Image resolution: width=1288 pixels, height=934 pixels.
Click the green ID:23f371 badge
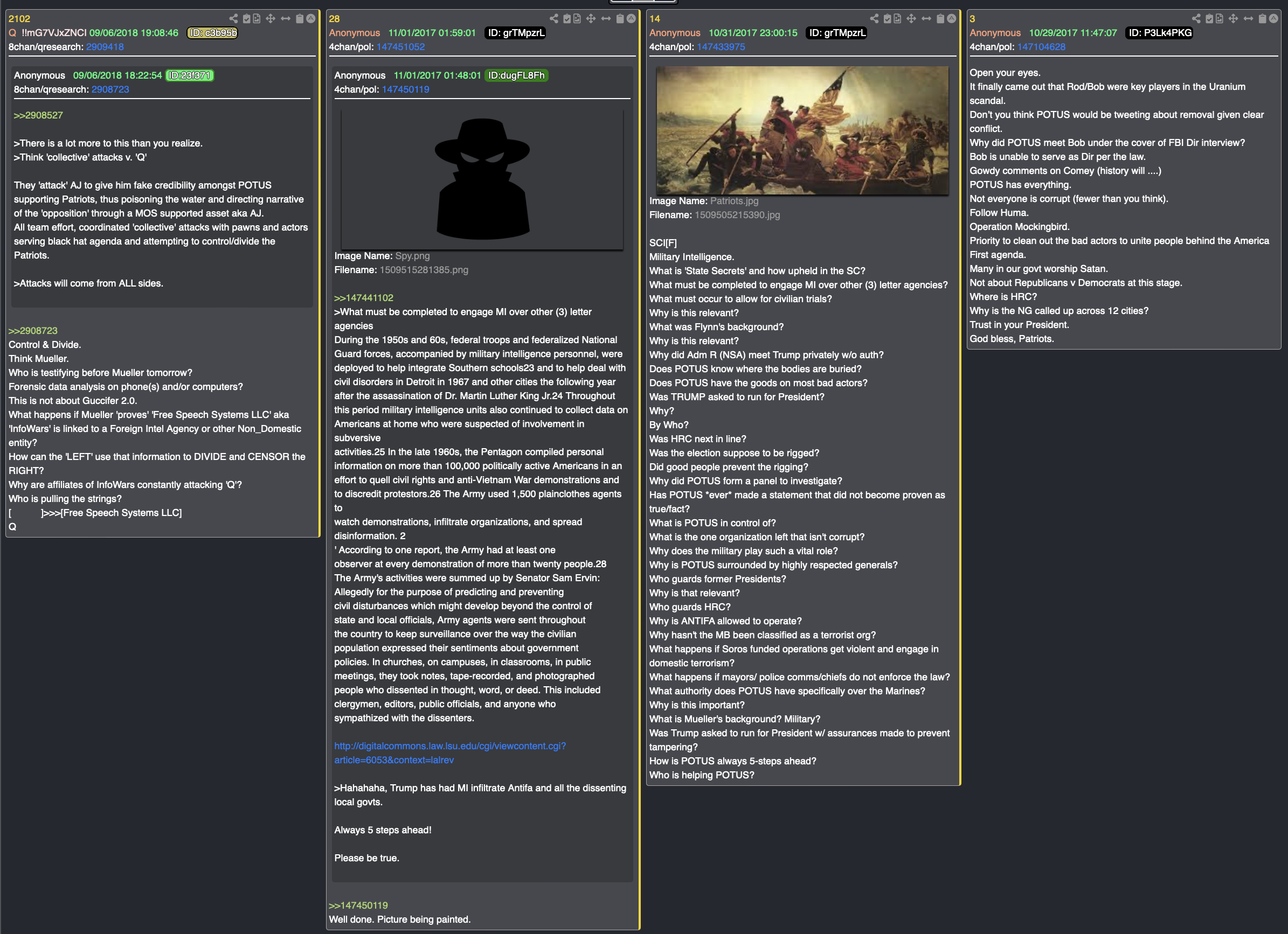point(190,75)
